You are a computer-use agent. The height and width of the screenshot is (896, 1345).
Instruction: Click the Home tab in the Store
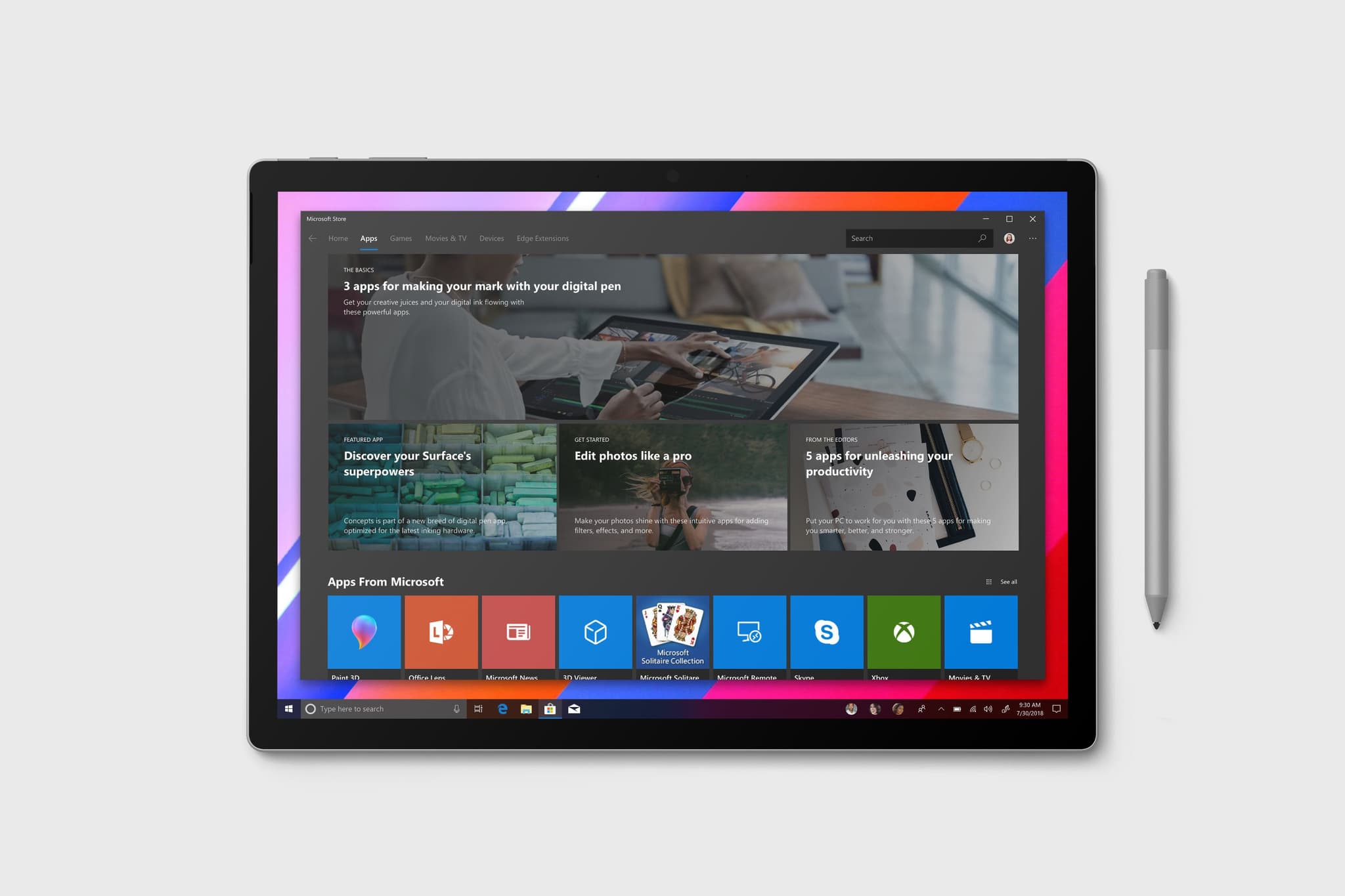click(x=339, y=237)
